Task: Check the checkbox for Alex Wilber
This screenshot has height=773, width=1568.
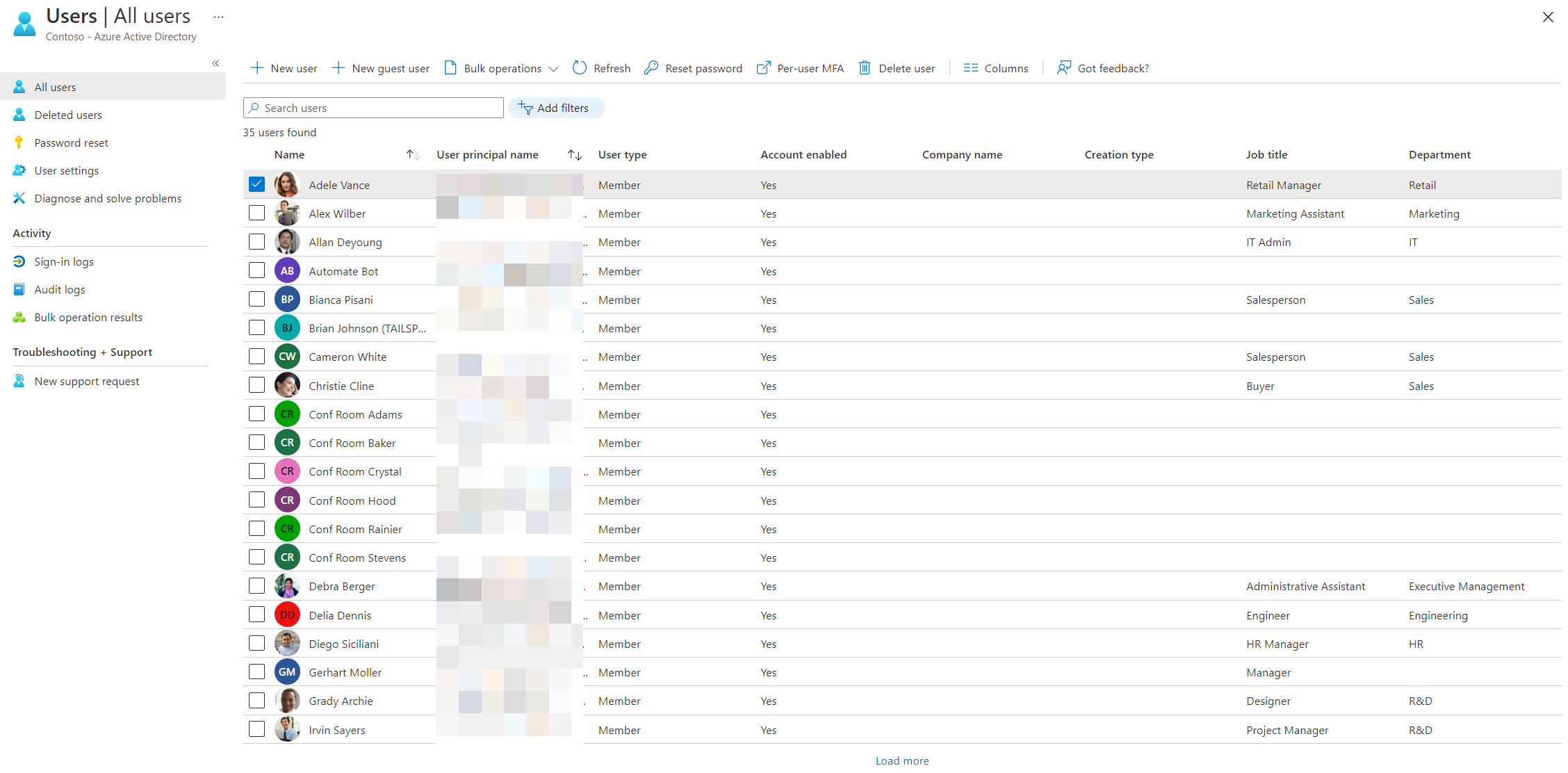Action: [x=256, y=213]
